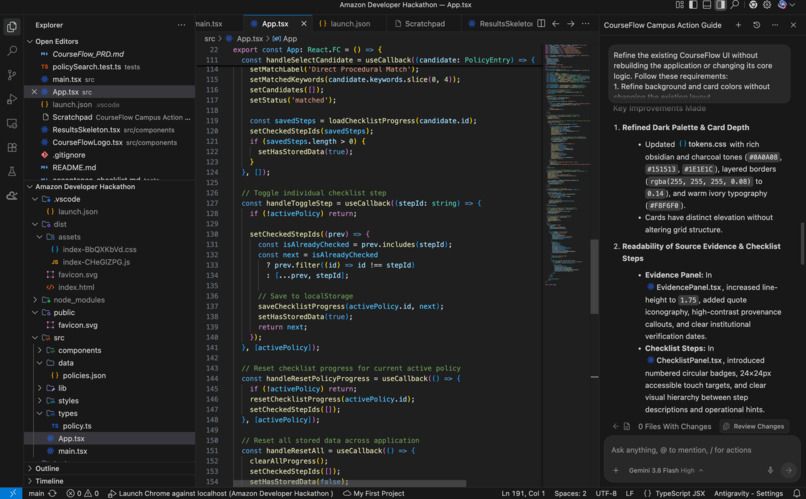The image size is (806, 499).
Task: Click split editor icon in tab bar
Action: click(x=541, y=24)
